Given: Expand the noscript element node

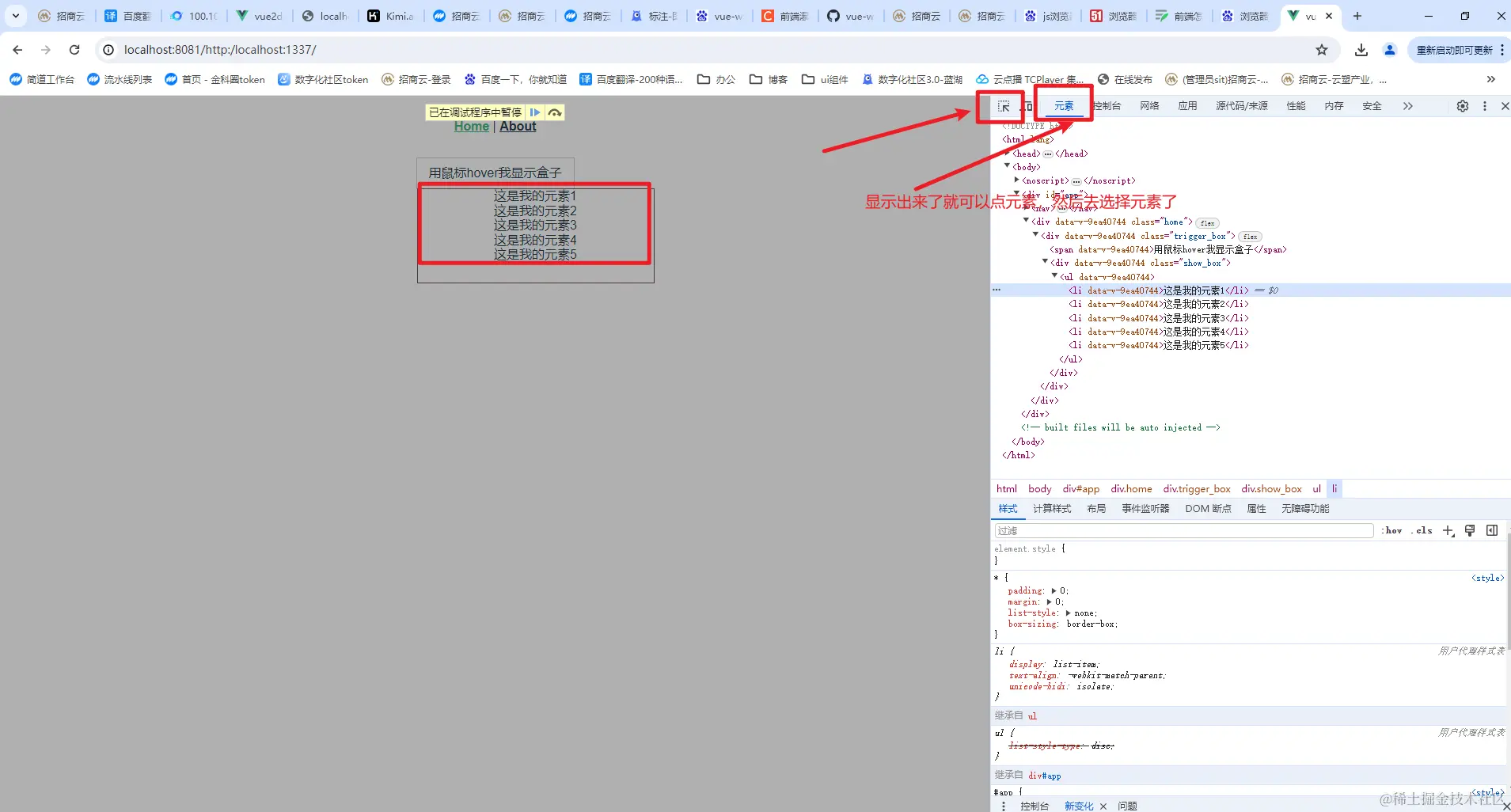Looking at the screenshot, I should point(1017,180).
